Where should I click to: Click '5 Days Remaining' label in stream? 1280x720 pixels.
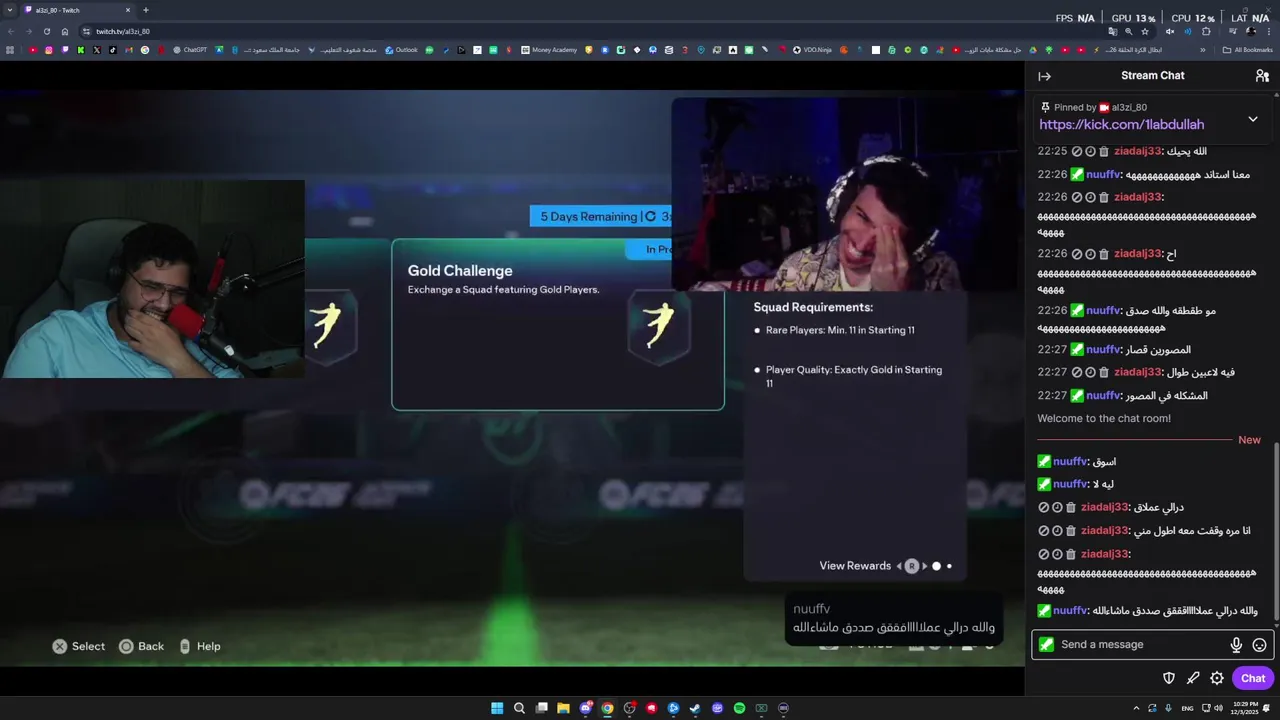(x=589, y=217)
